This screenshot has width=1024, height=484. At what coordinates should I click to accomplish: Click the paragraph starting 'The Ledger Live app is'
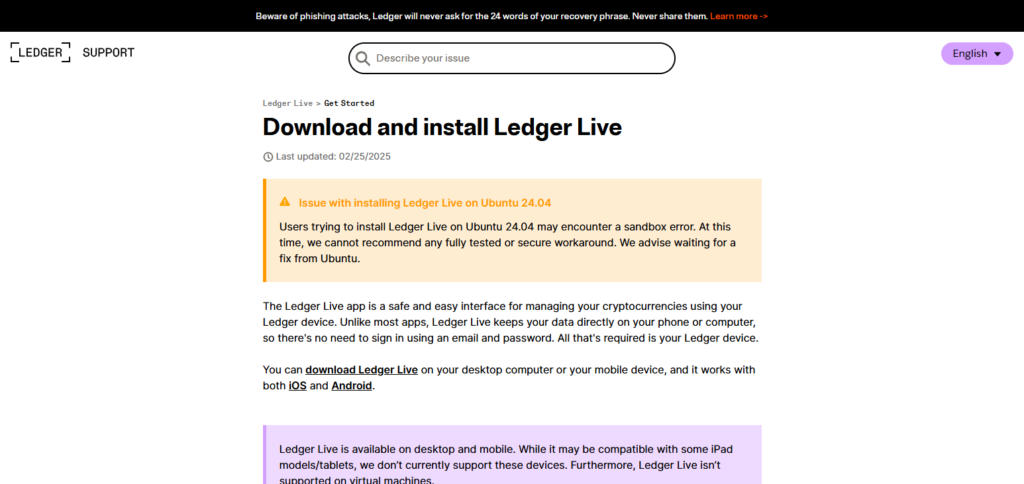point(510,322)
